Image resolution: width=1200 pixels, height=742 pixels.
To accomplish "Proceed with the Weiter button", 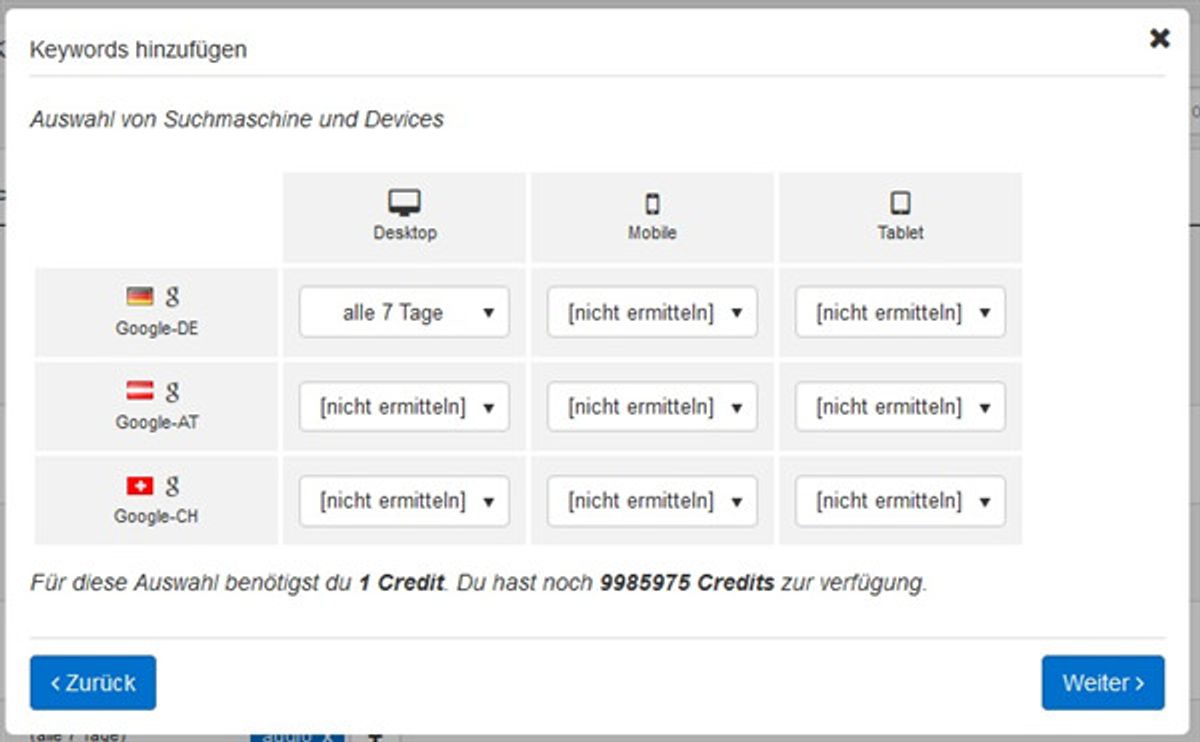I will (1103, 683).
